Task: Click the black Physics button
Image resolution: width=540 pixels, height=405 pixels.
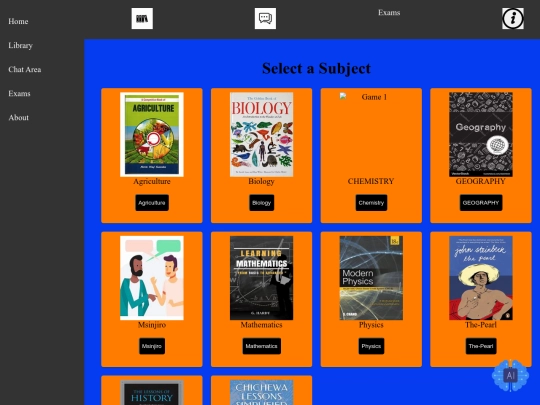Action: coord(371,346)
